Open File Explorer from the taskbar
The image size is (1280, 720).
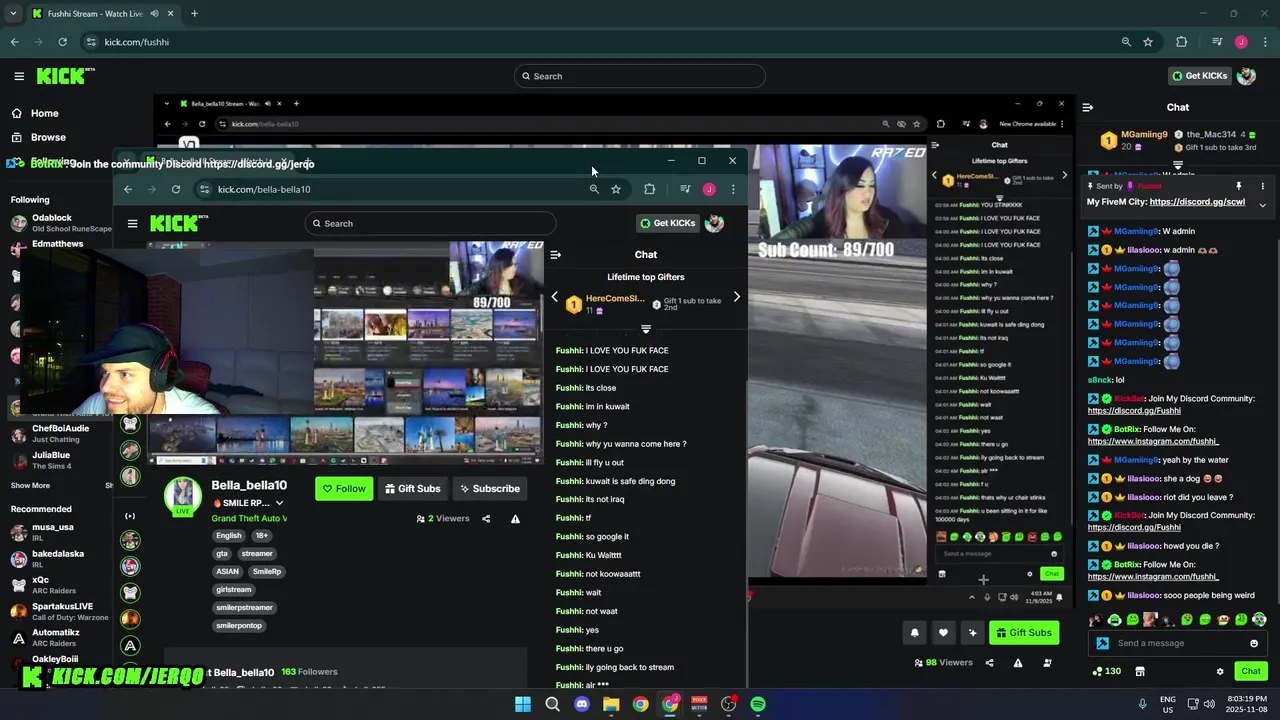[611, 704]
